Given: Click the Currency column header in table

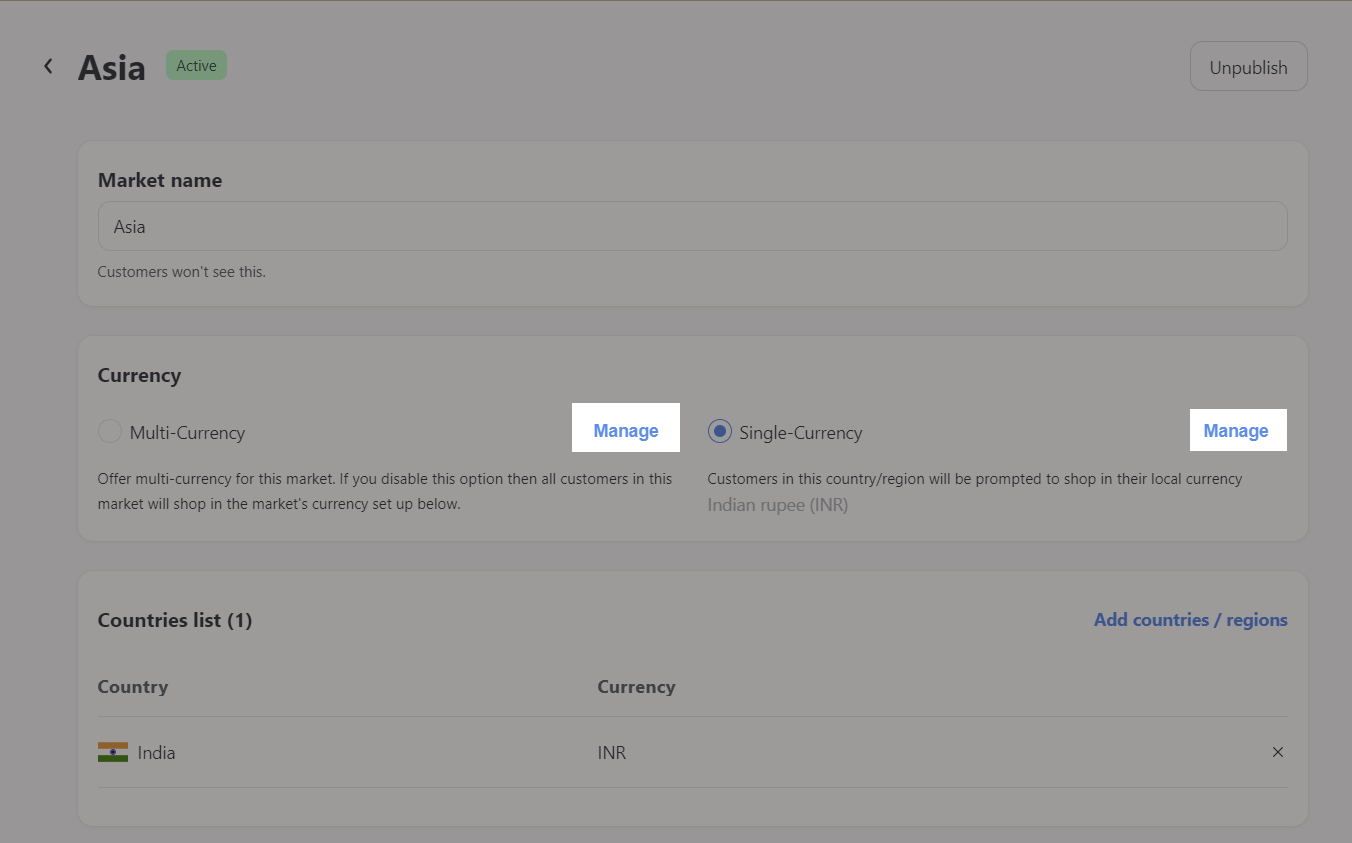Looking at the screenshot, I should point(636,687).
